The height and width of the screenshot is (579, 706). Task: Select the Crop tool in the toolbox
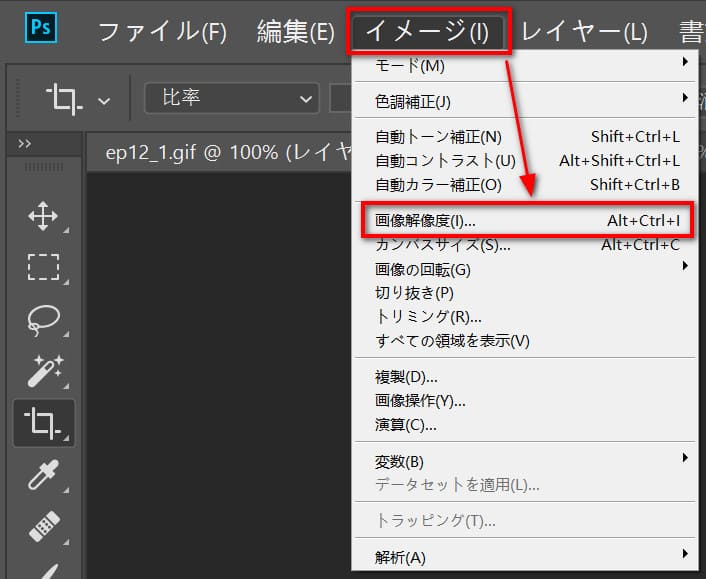coord(43,423)
